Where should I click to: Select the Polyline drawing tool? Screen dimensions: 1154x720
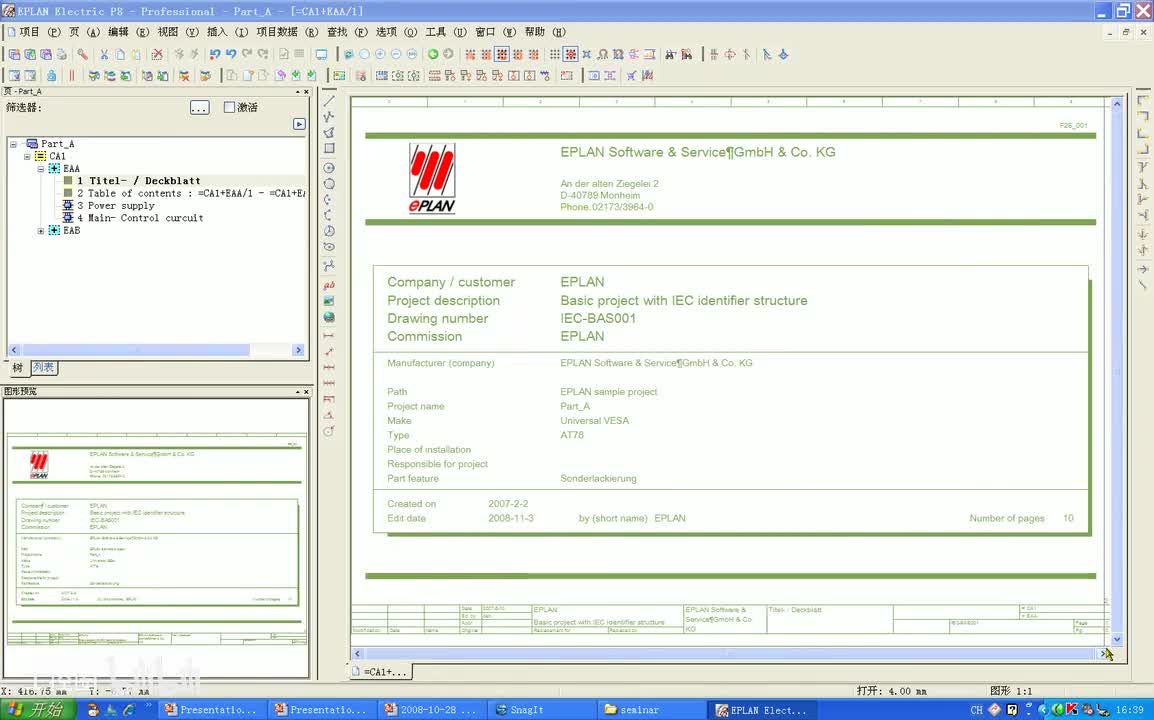pos(329,116)
